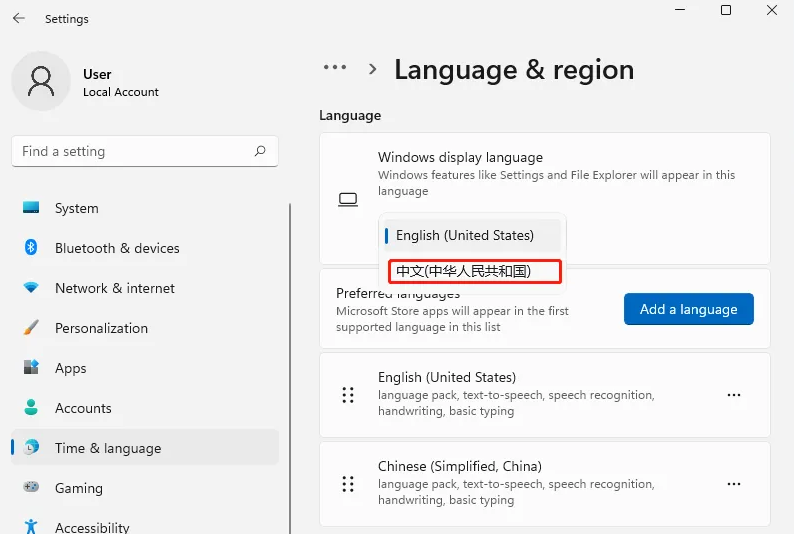Viewport: 794px width, 534px height.
Task: Open Gaming settings
Action: click(145, 488)
